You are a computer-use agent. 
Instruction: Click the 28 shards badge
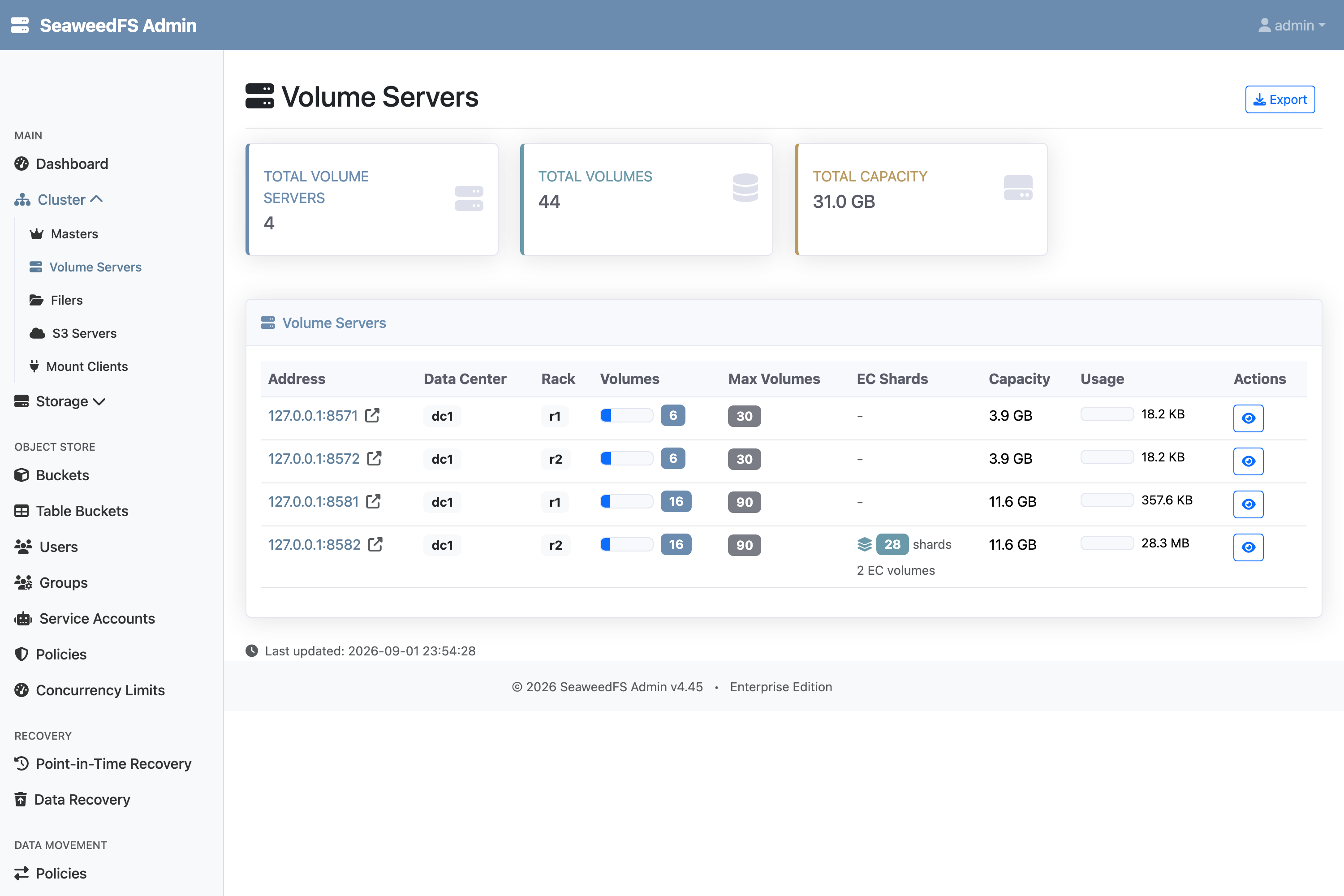pos(892,544)
